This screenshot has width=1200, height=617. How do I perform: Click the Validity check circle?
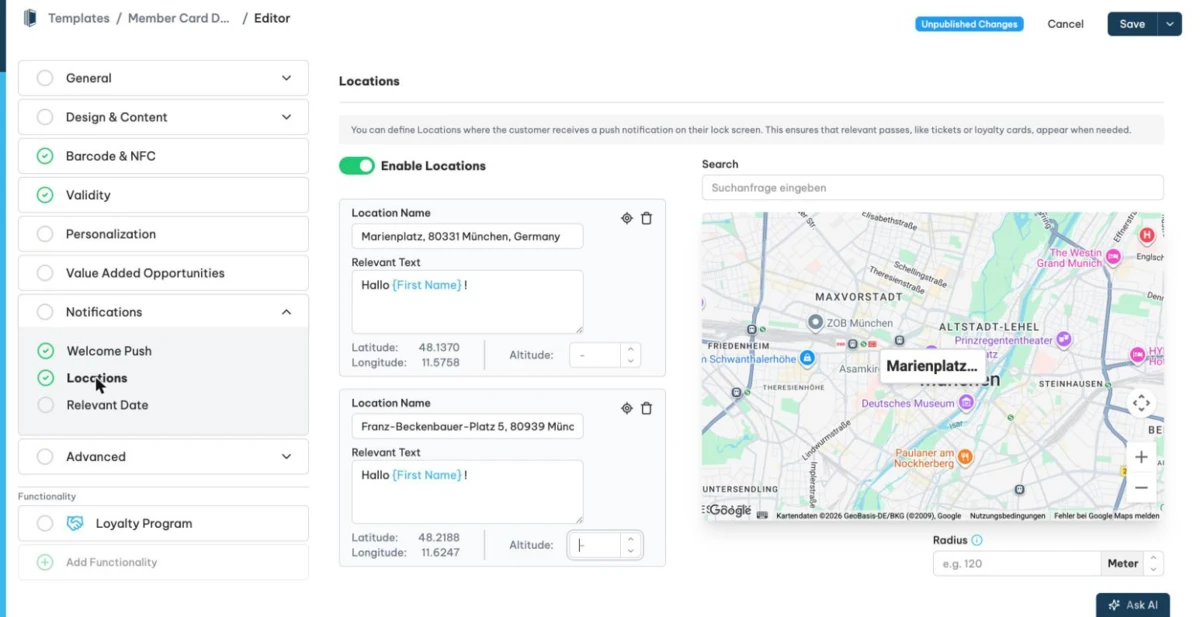pos(45,195)
